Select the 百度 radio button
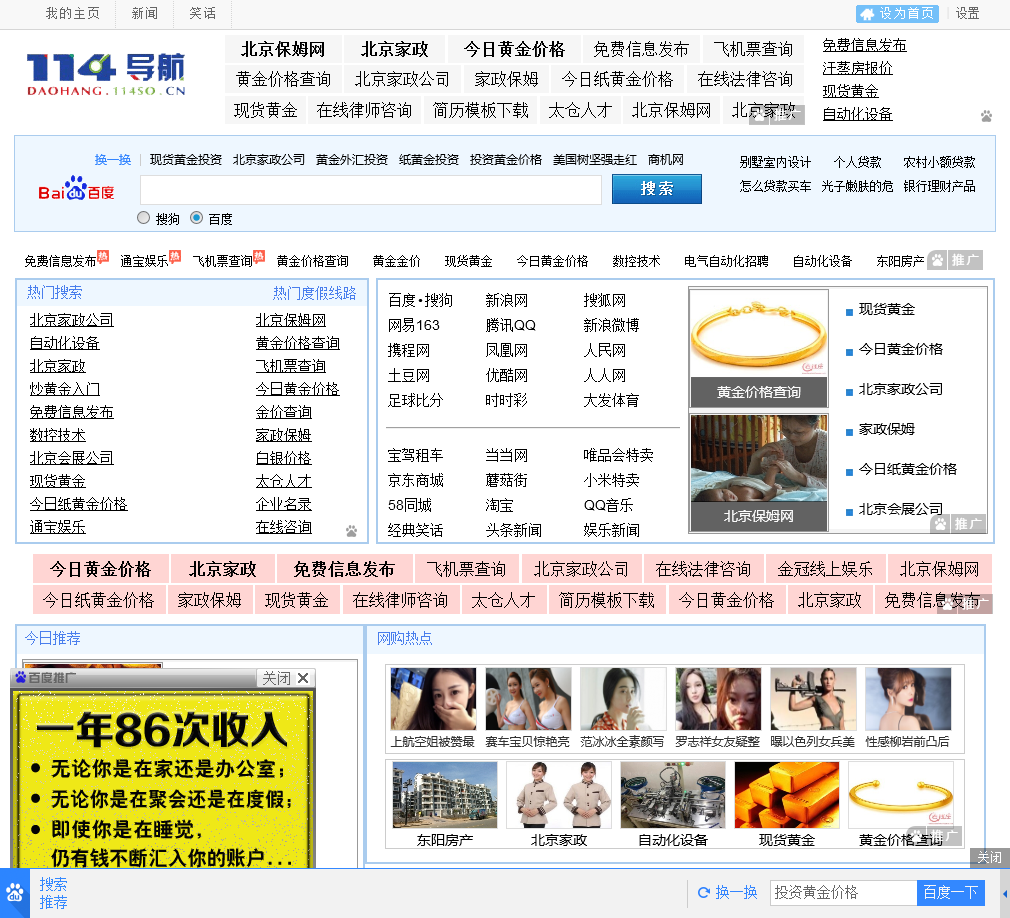The image size is (1010, 918). tap(196, 218)
